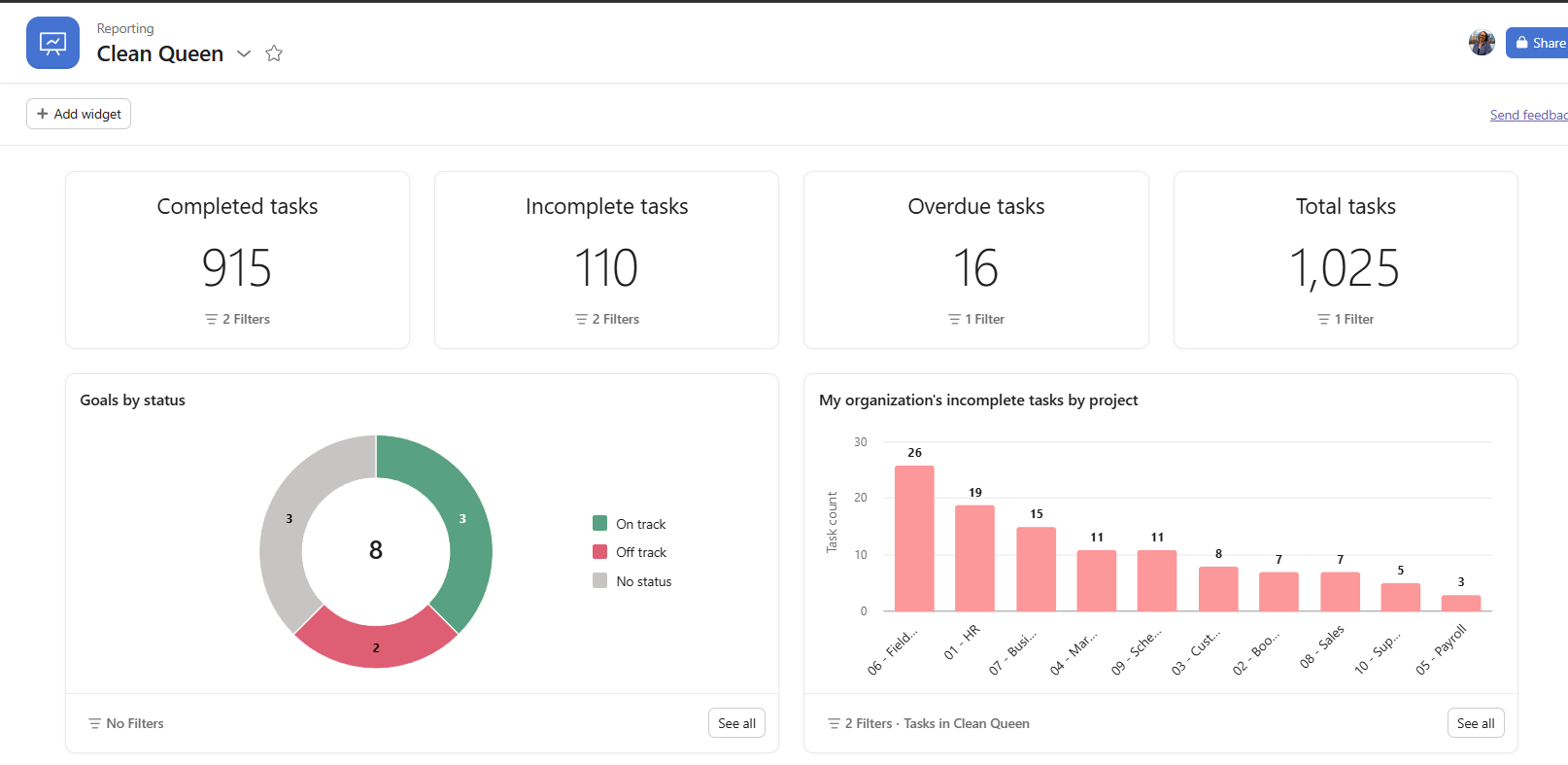
Task: Click the Total tasks count 1,025
Action: (x=1345, y=268)
